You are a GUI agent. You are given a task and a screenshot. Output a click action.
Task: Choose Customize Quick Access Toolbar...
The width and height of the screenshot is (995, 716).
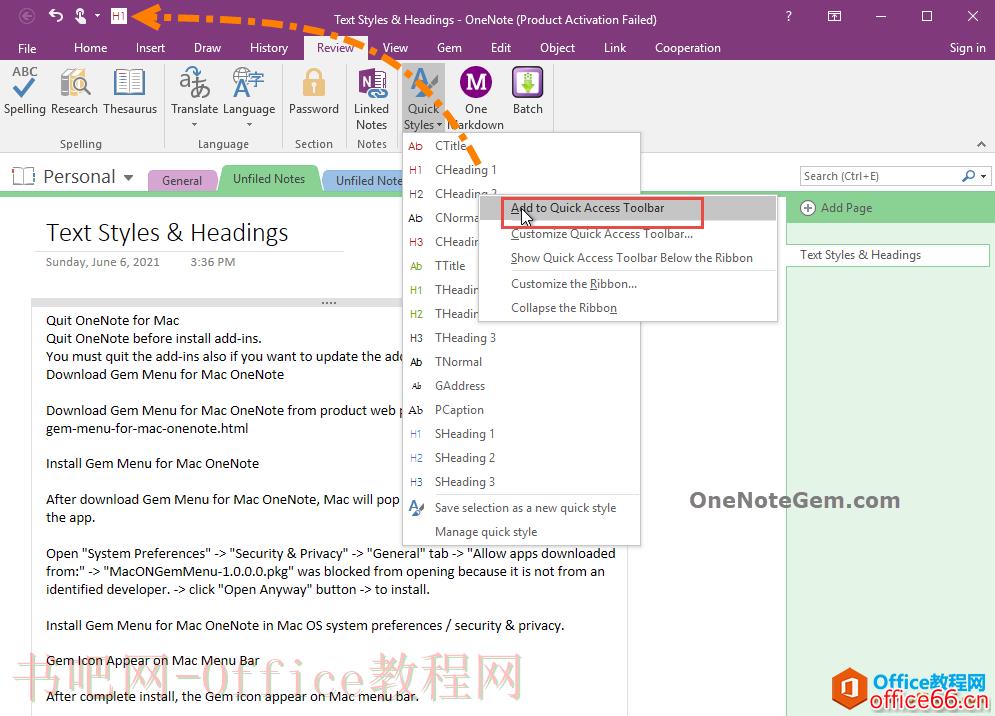[x=627, y=234]
